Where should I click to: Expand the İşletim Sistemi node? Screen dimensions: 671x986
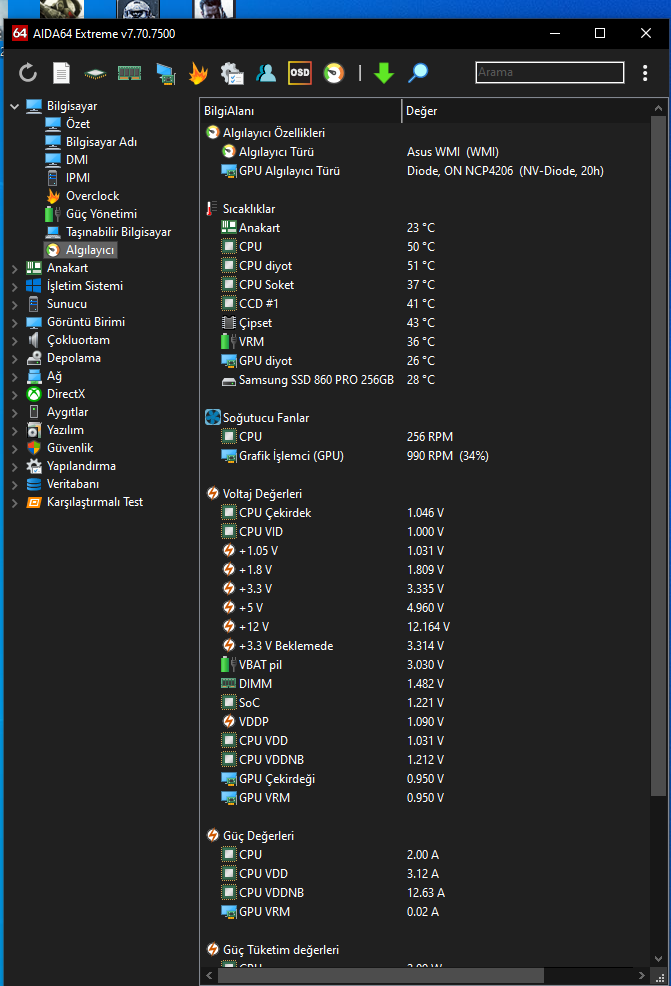pos(14,287)
